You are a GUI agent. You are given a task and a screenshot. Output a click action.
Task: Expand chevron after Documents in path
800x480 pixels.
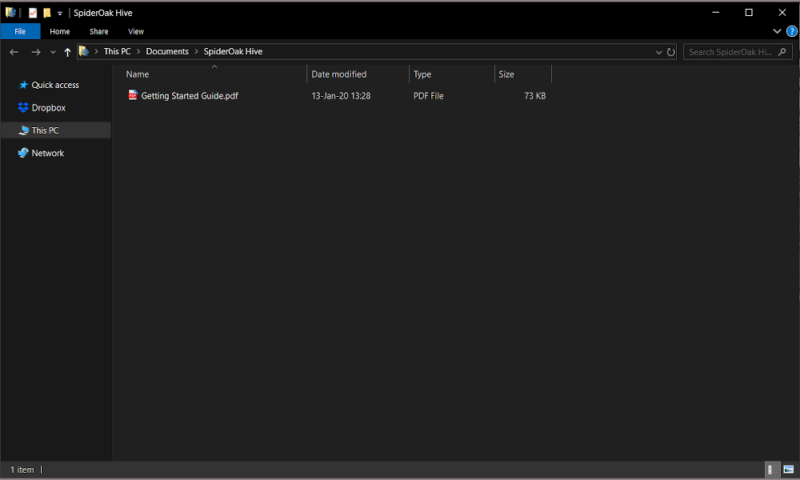(x=196, y=52)
